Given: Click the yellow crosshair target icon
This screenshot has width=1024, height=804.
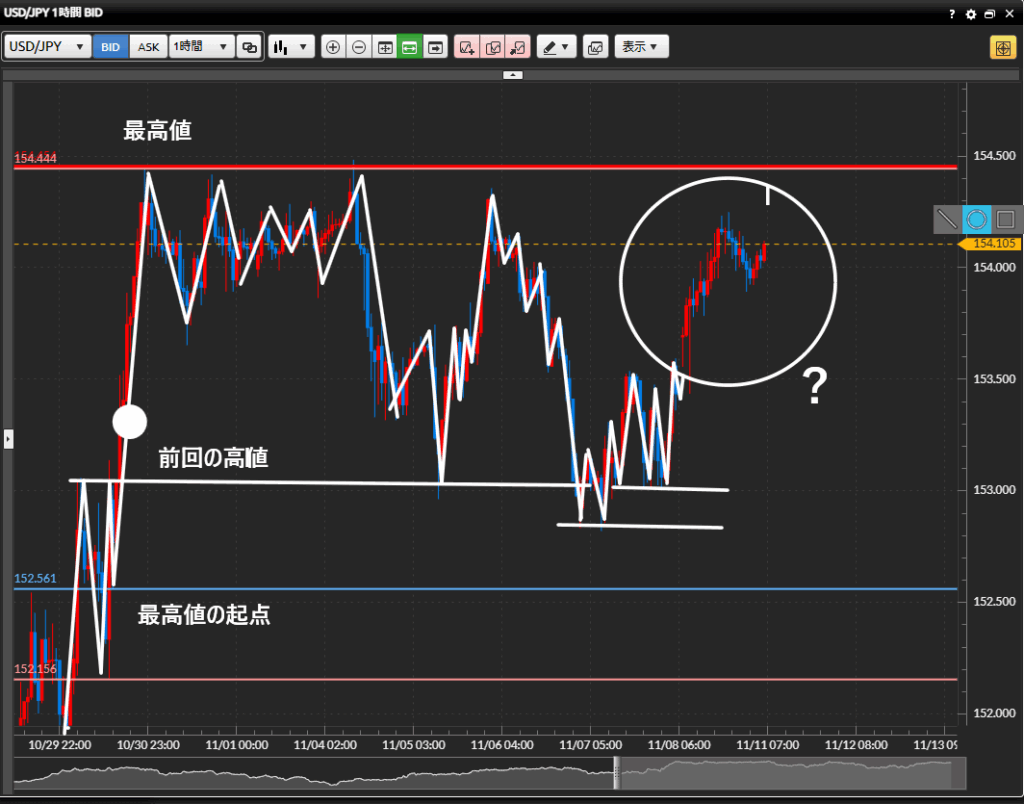Looking at the screenshot, I should point(1002,47).
